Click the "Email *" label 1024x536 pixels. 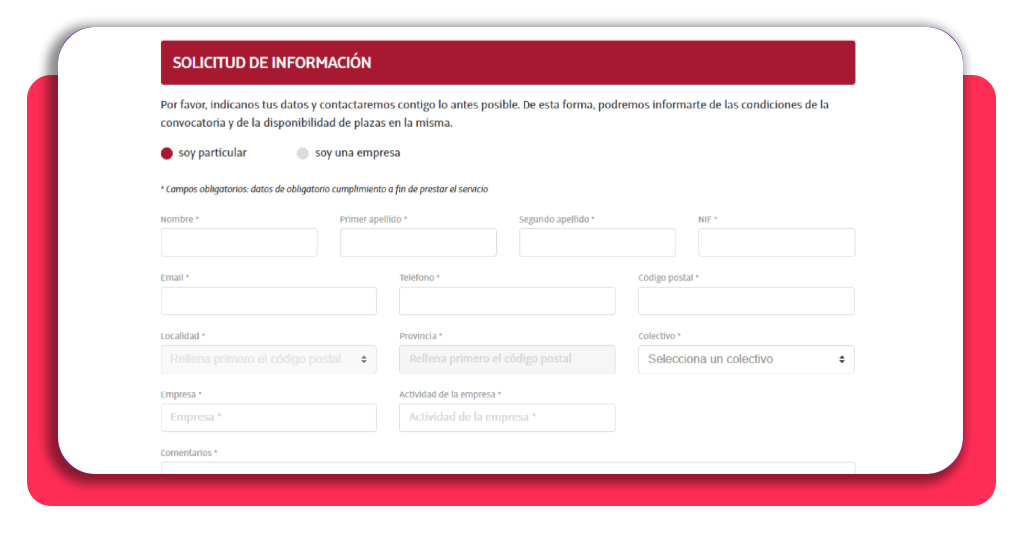[175, 277]
